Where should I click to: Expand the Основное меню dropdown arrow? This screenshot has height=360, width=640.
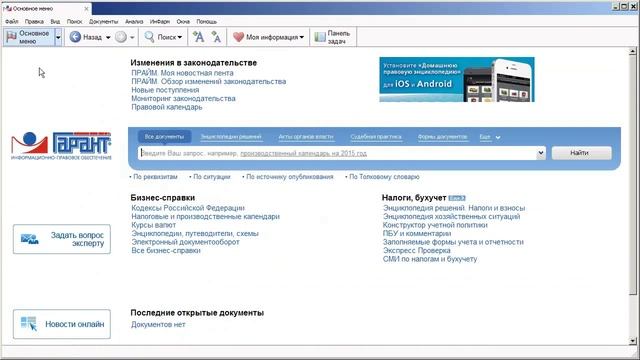(58, 37)
